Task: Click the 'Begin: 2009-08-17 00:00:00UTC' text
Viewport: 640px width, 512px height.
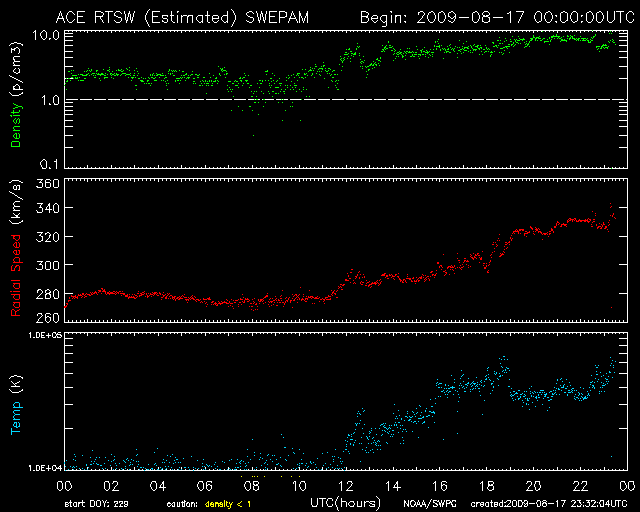Action: click(497, 18)
